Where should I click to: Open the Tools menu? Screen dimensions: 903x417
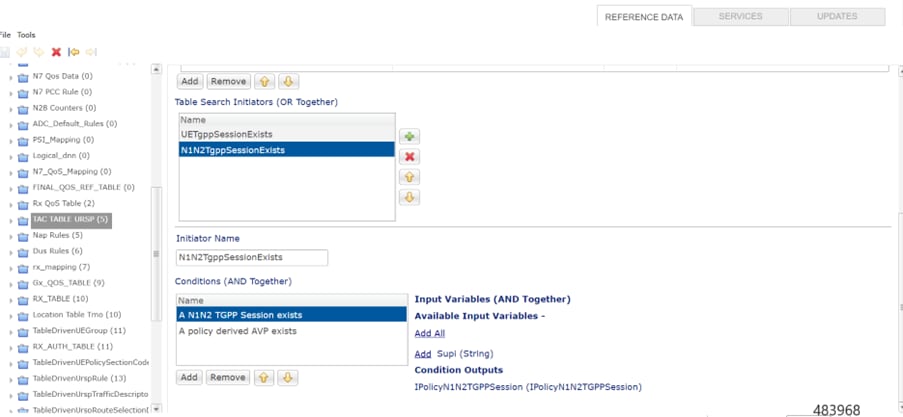tap(26, 35)
